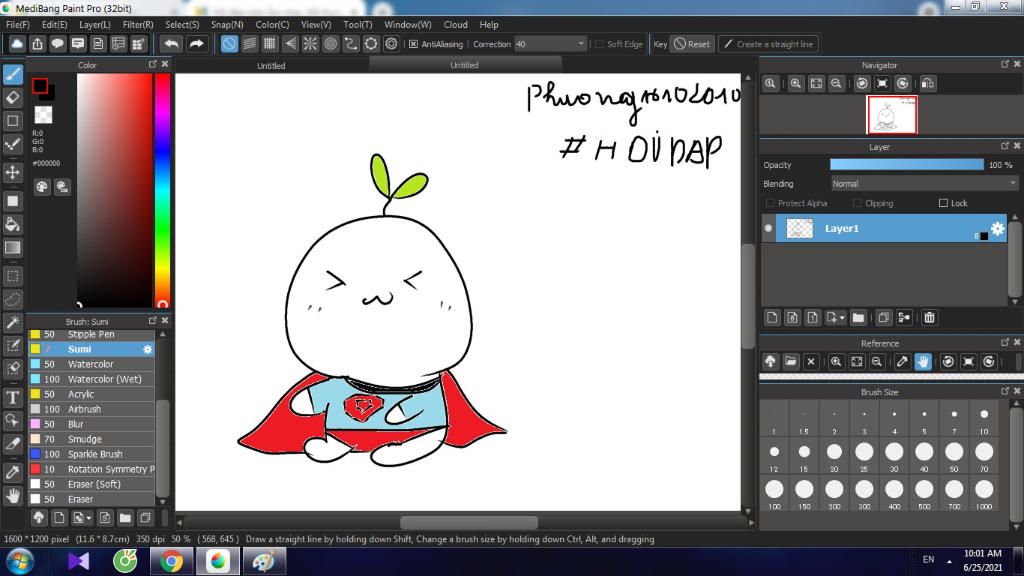The image size is (1024, 576).
Task: Click the Redo arrow in toolbar
Action: click(x=196, y=44)
